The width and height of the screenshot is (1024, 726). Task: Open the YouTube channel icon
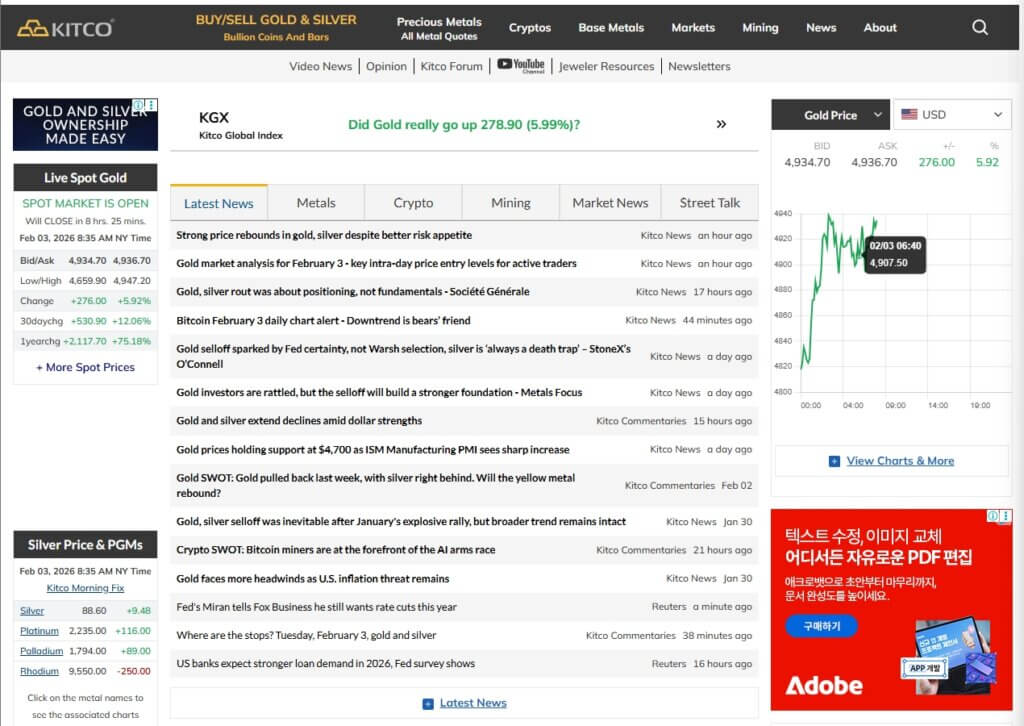521,66
